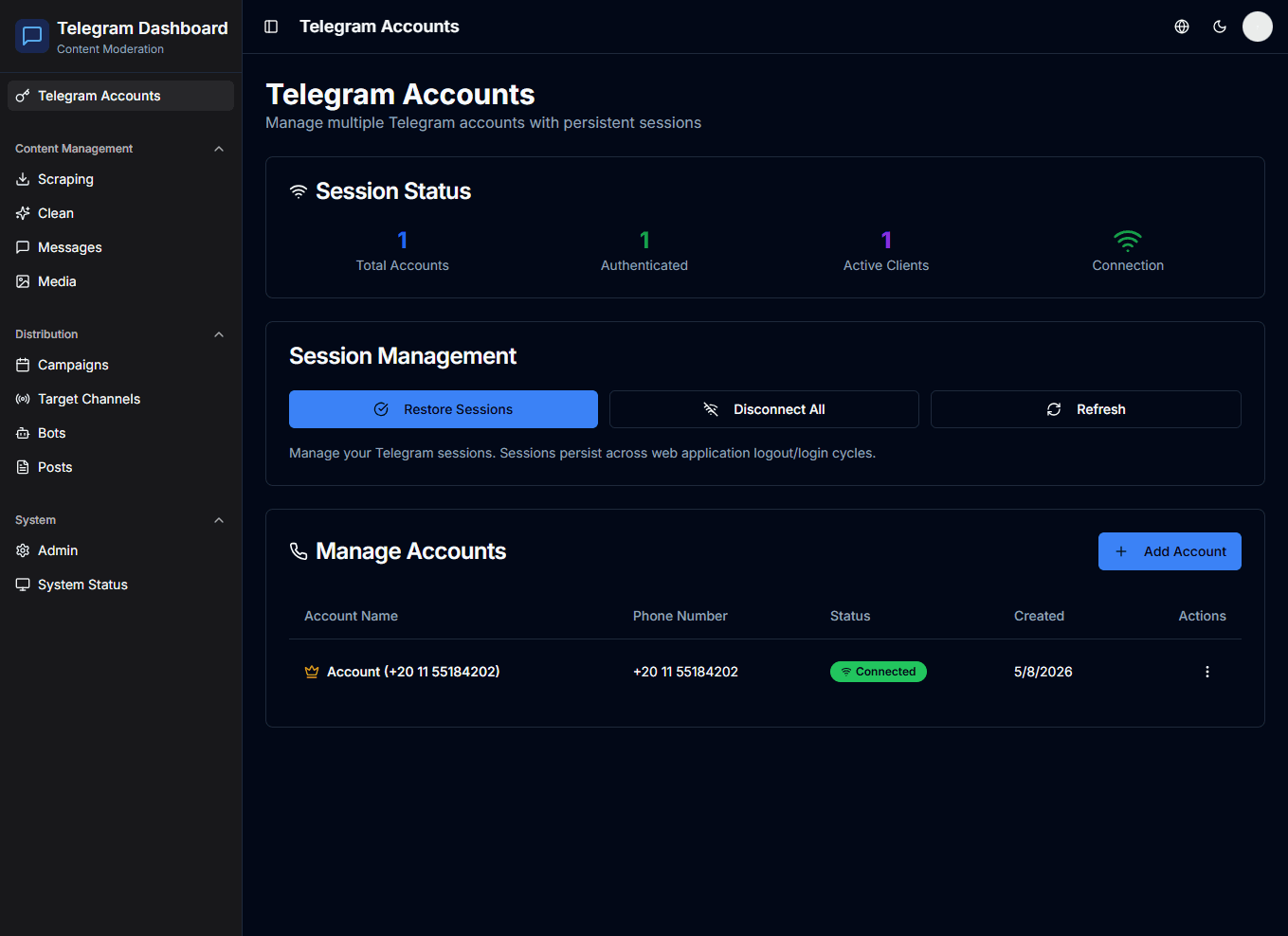Screen dimensions: 1288x936
Task: Click the Target Channels broadcast icon
Action: click(x=23, y=399)
